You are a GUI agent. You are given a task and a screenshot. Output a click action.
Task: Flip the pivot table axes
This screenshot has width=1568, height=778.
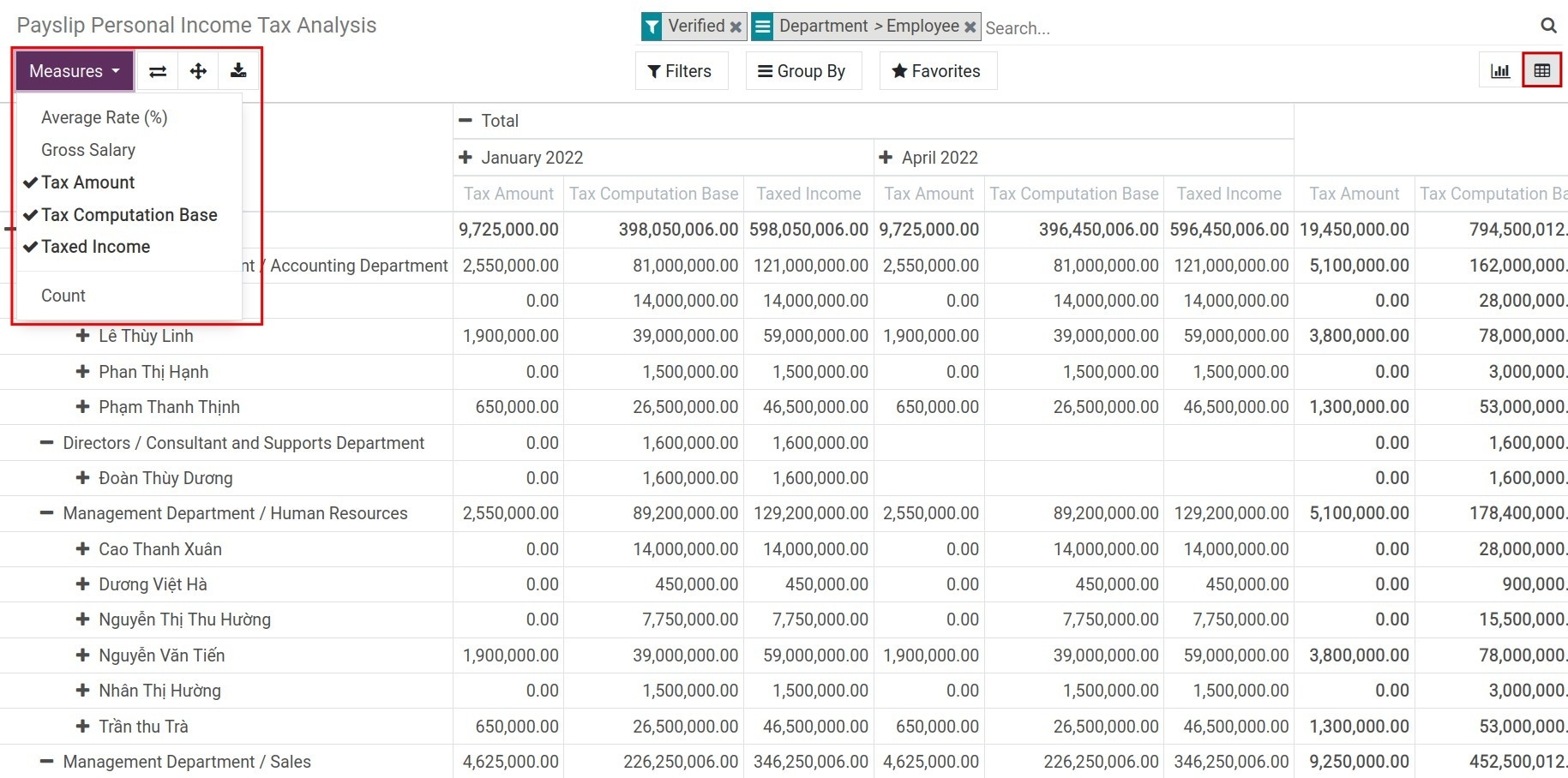[x=157, y=70]
